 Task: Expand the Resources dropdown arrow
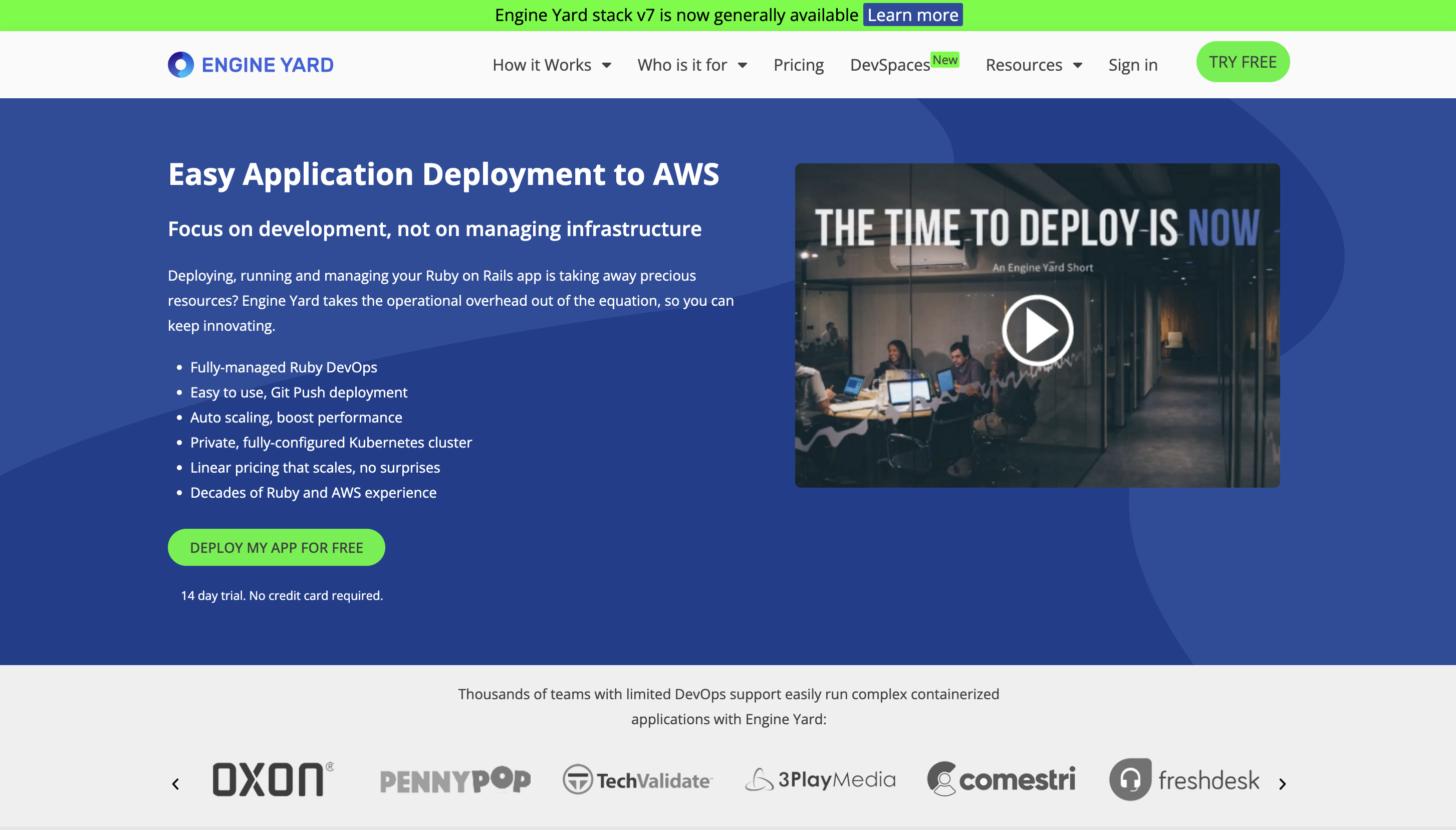(1078, 66)
